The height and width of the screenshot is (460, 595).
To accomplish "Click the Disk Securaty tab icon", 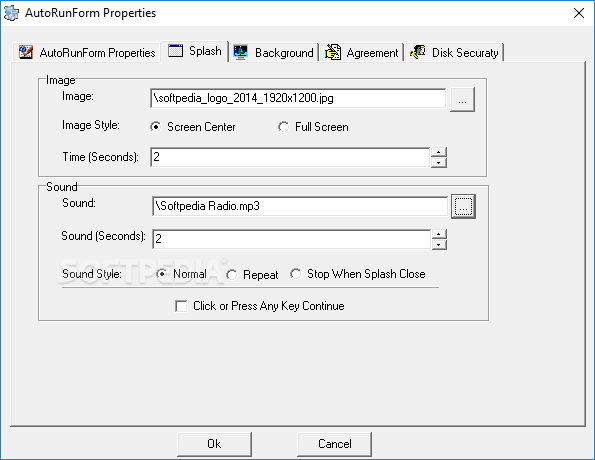I will point(418,52).
